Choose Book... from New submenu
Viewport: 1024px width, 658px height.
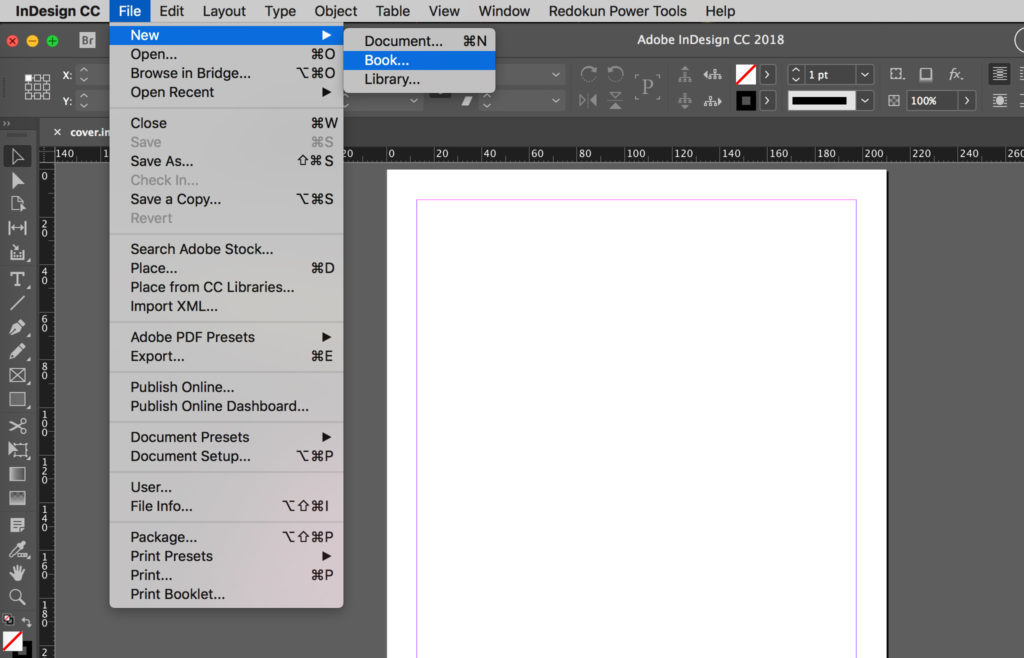tap(419, 60)
